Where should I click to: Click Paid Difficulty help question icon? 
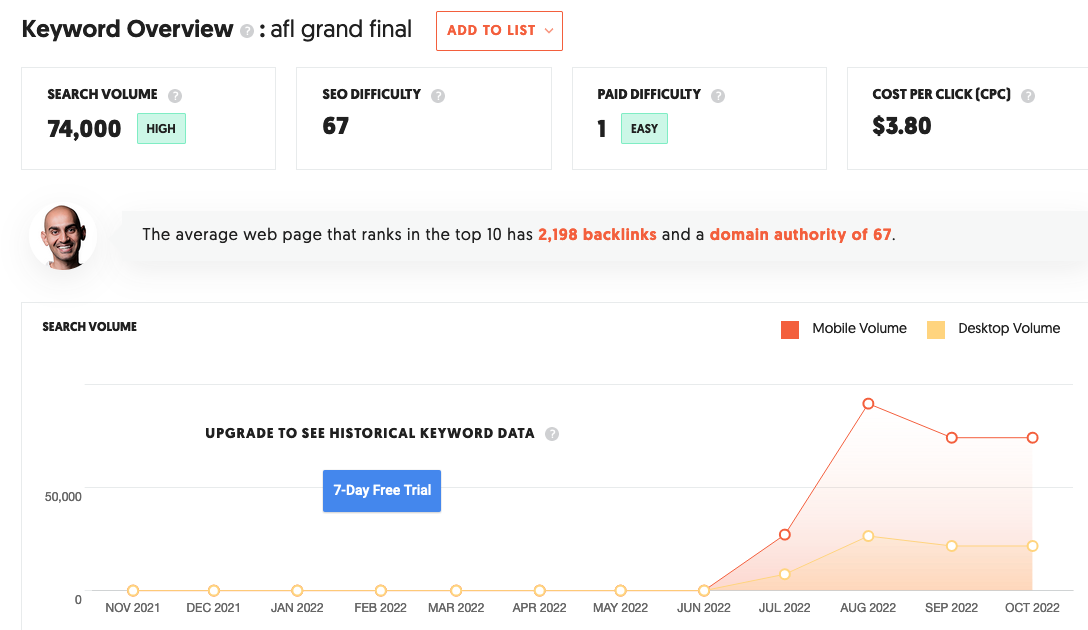click(x=718, y=96)
